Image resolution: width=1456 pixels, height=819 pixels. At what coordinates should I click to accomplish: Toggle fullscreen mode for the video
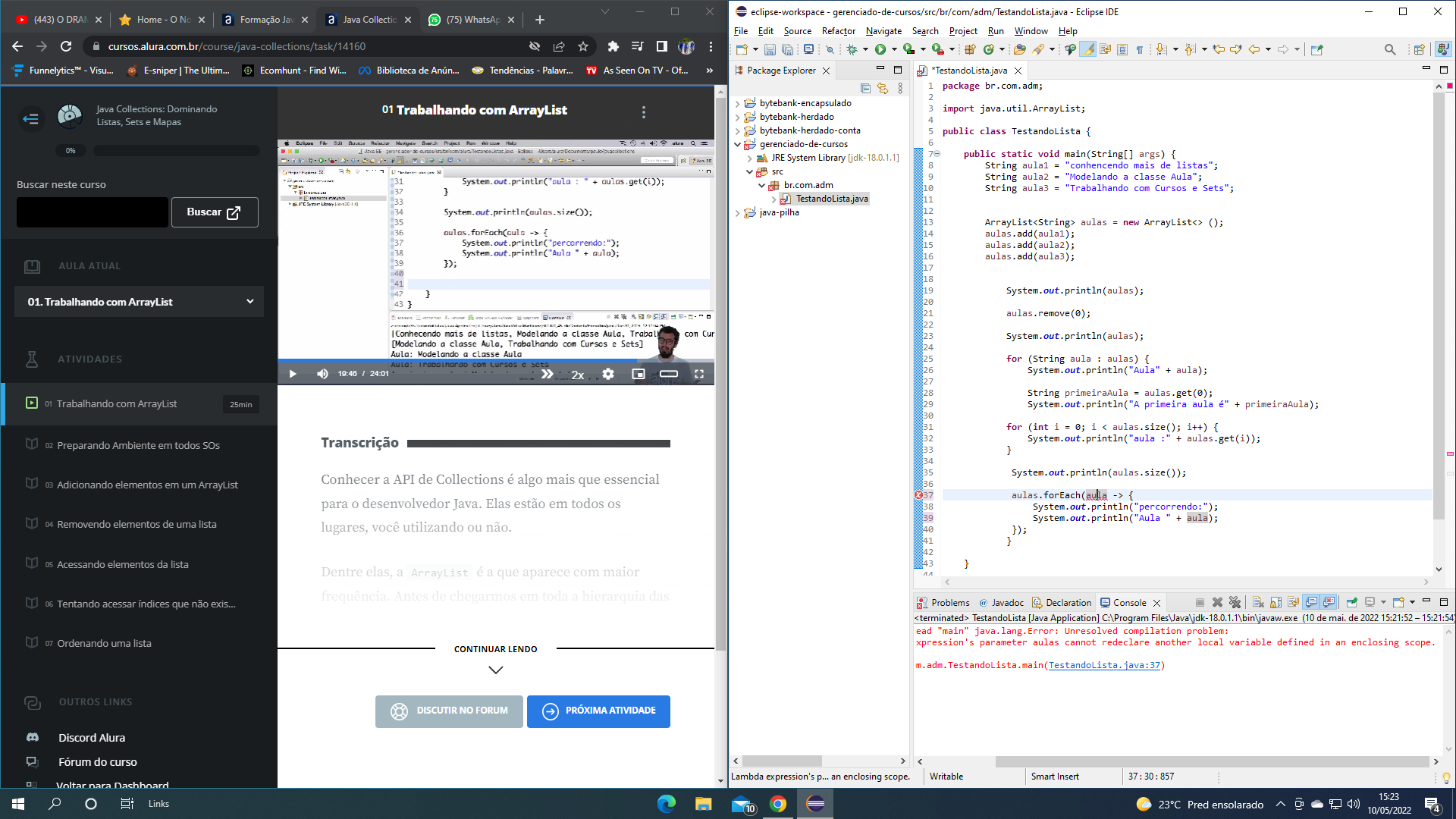699,374
